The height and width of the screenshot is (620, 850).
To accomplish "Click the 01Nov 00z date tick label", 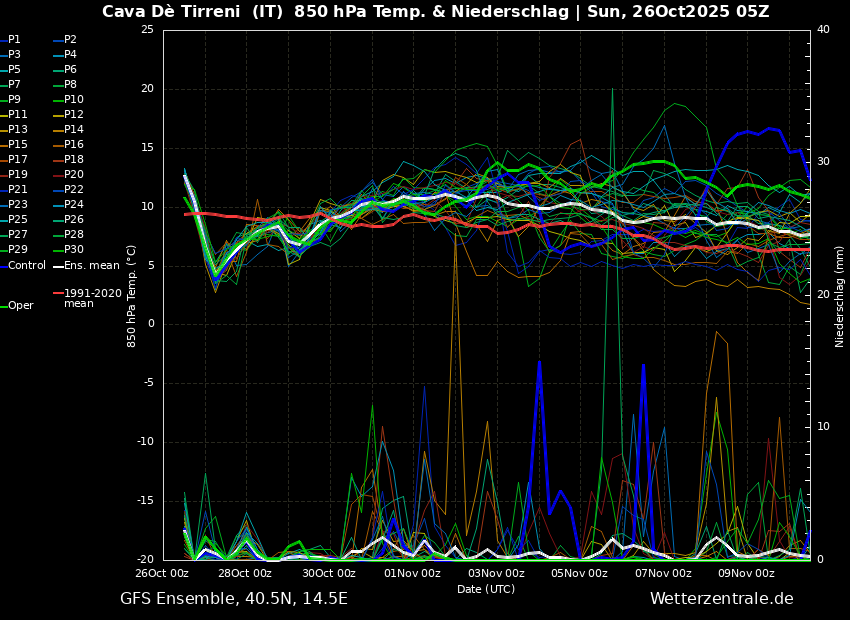I will (x=412, y=574).
